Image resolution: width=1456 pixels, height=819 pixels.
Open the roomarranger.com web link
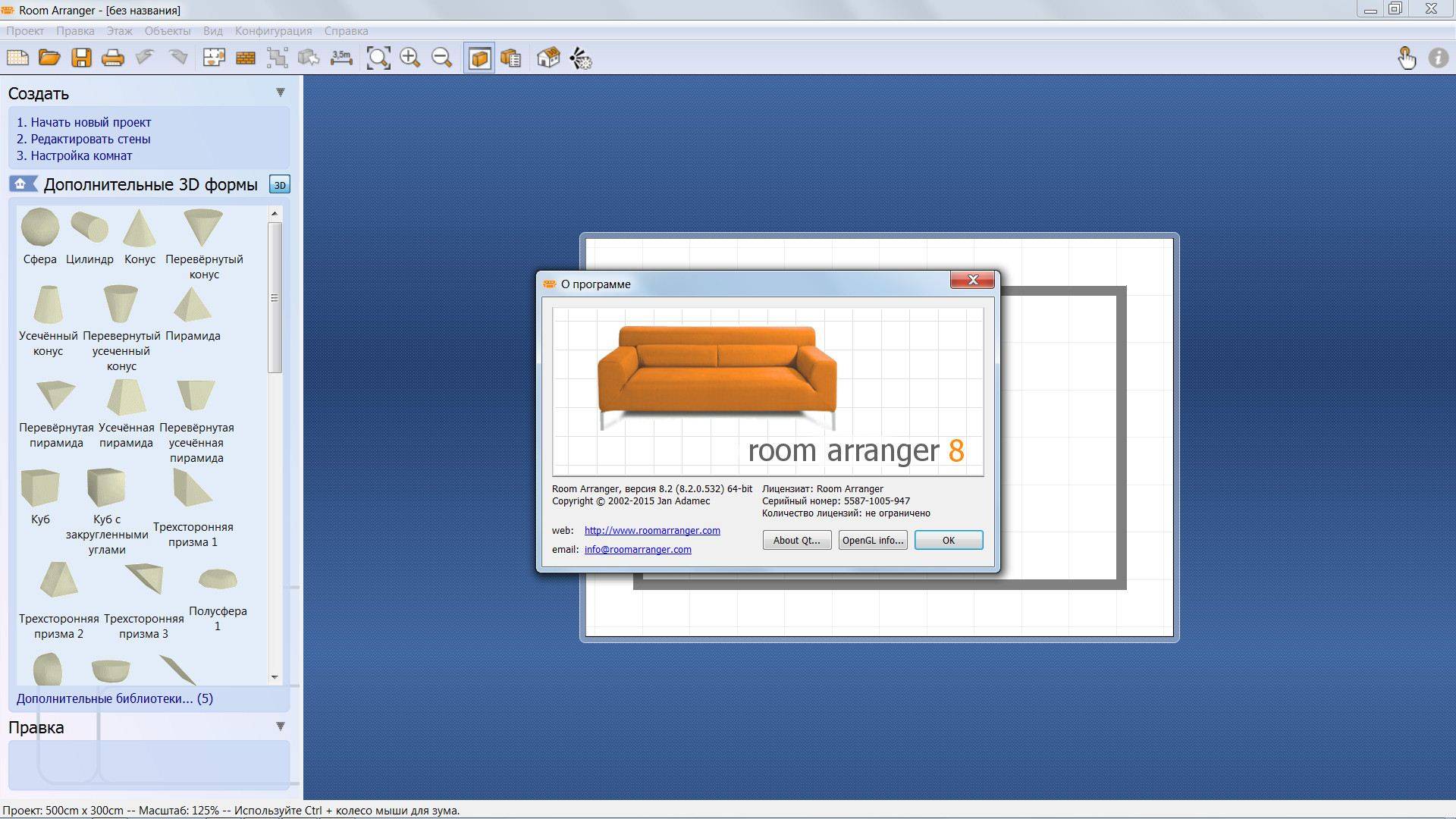click(x=652, y=530)
